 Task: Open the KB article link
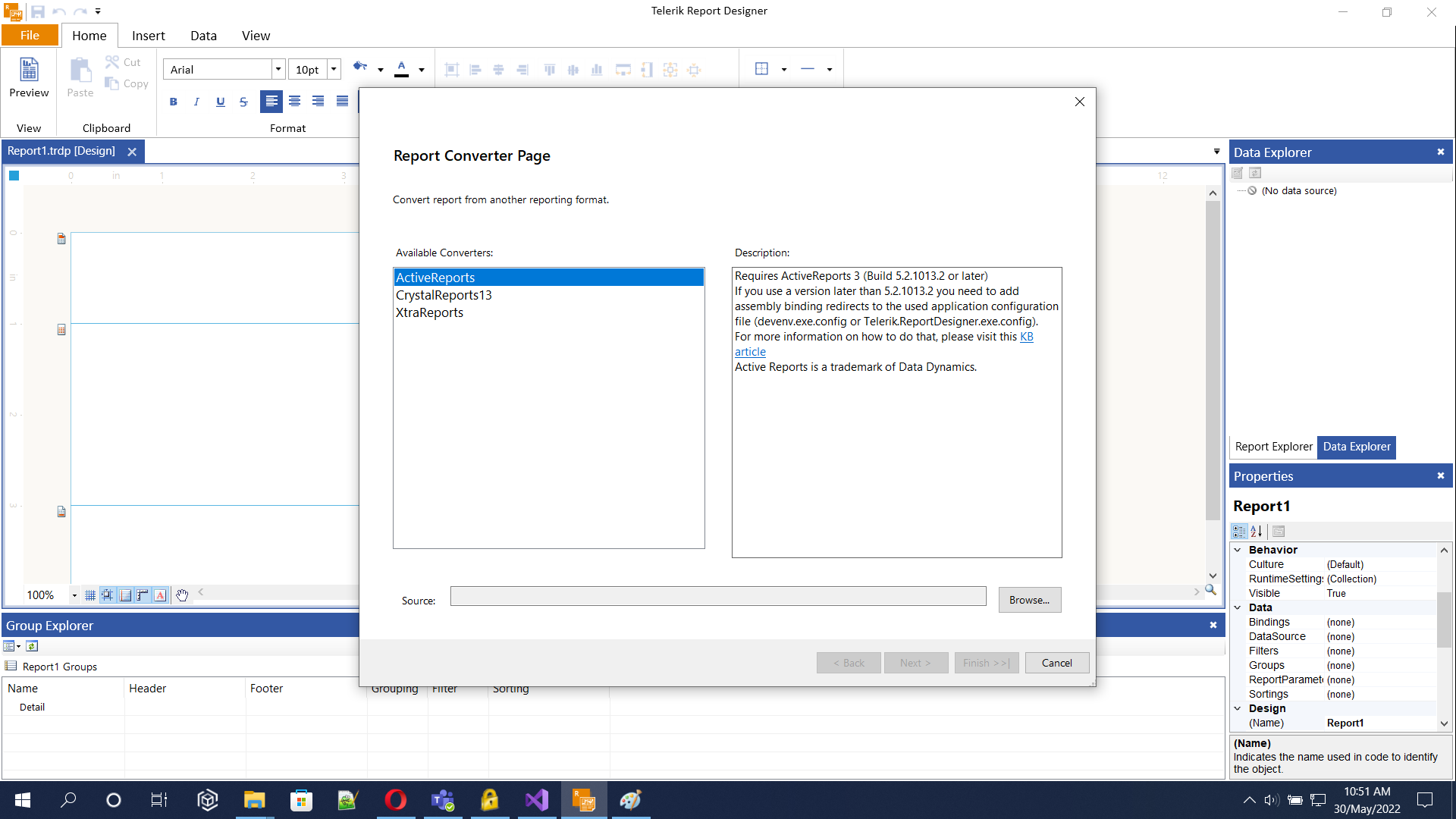1026,337
